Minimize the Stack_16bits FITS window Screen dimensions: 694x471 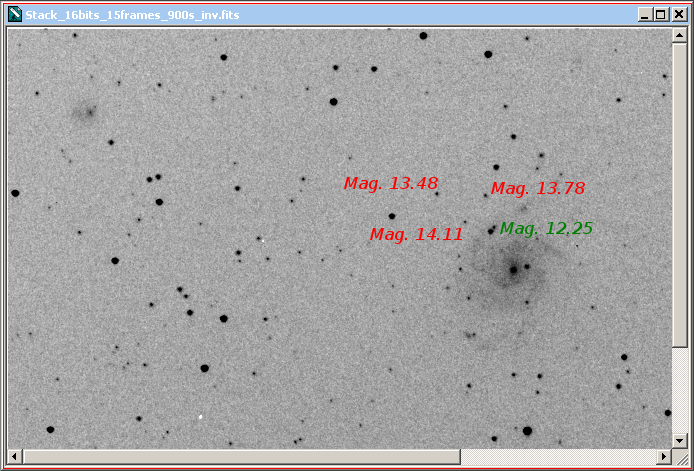pyautogui.click(x=644, y=15)
